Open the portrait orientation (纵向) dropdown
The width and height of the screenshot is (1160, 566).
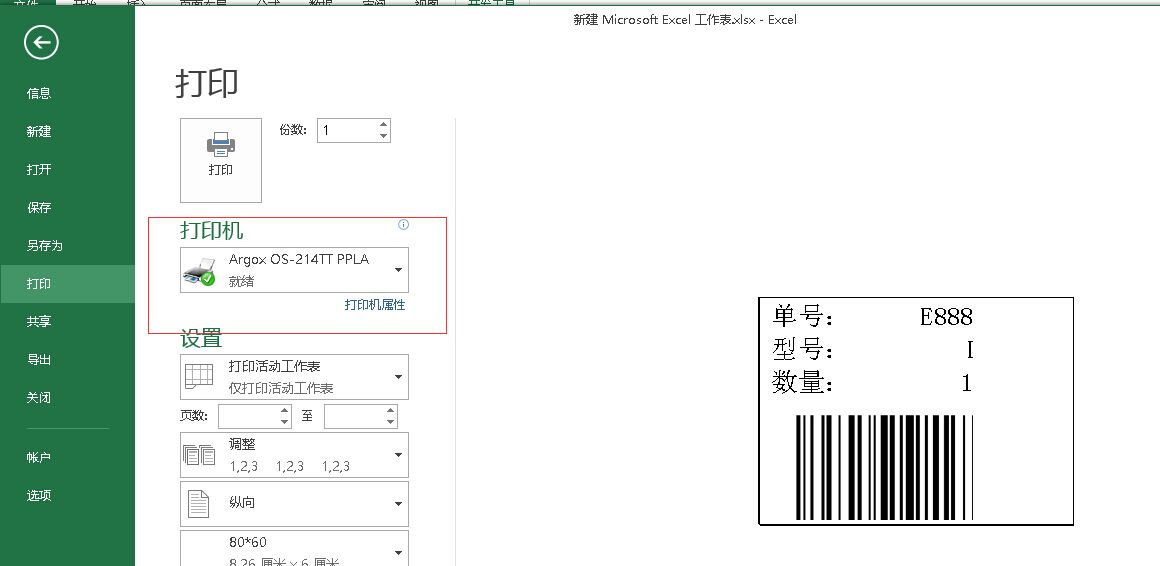(x=294, y=504)
